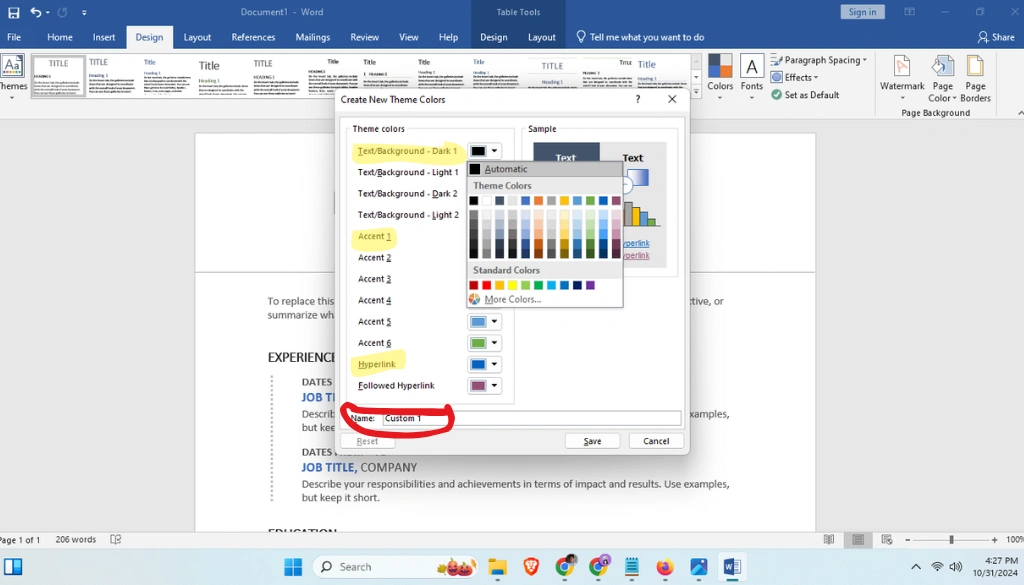This screenshot has width=1024, height=585.
Task: Switch to Print Layout view
Action: pos(858,539)
